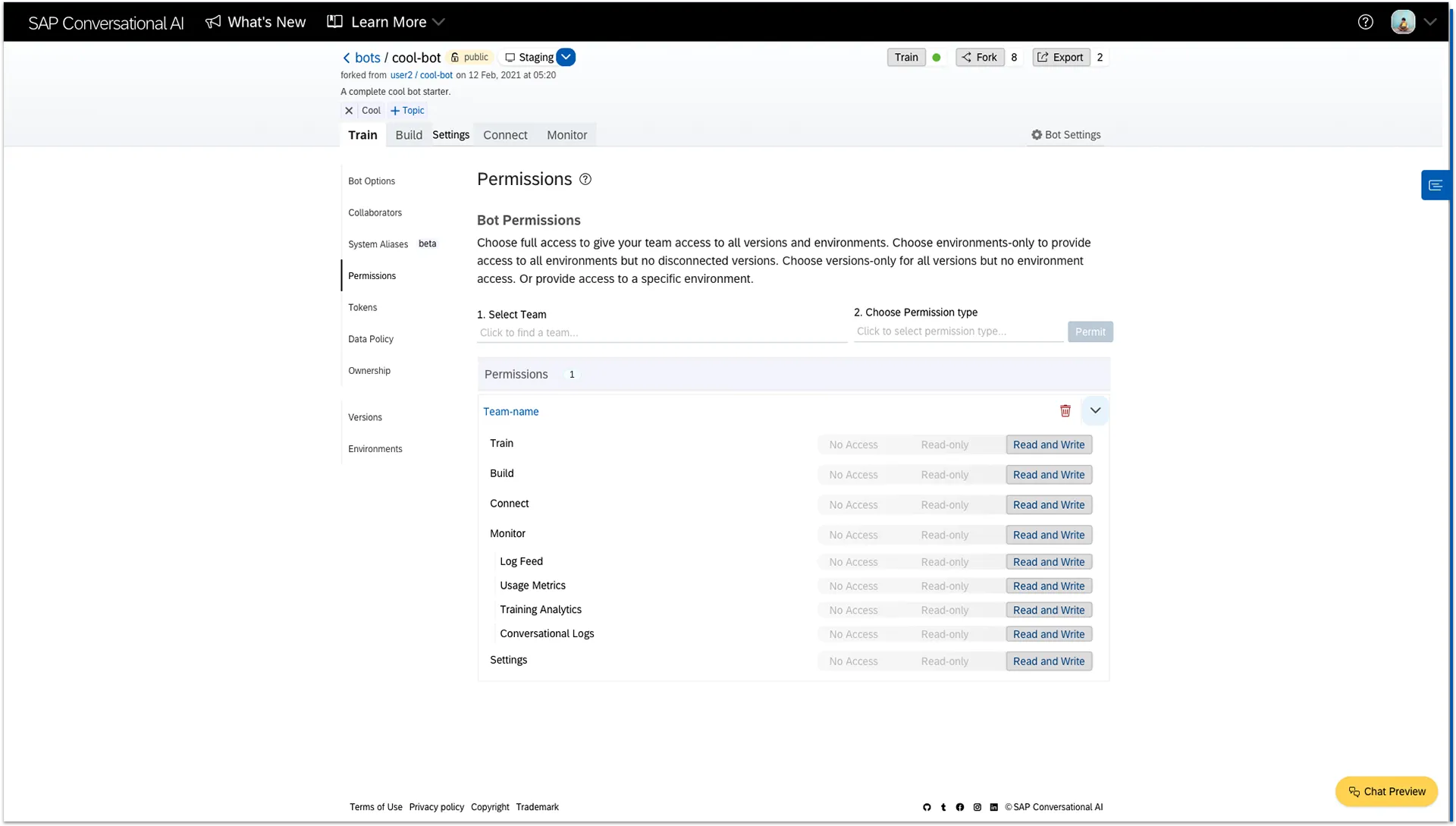Open the Monitor tab
1456x826 pixels.
pyautogui.click(x=566, y=135)
